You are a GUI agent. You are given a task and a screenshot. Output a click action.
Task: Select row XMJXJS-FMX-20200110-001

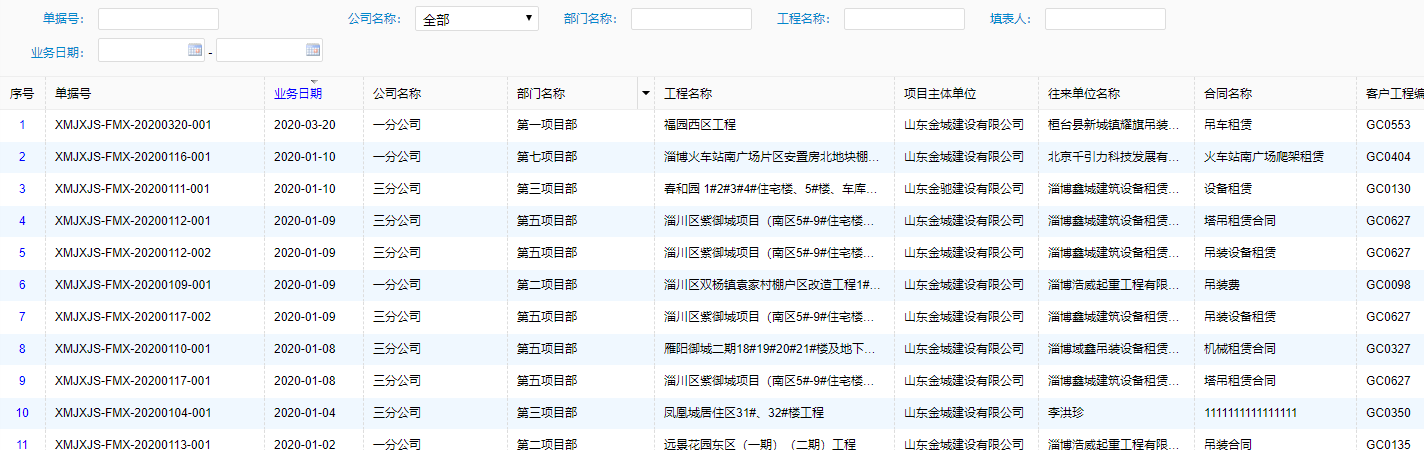(712, 349)
